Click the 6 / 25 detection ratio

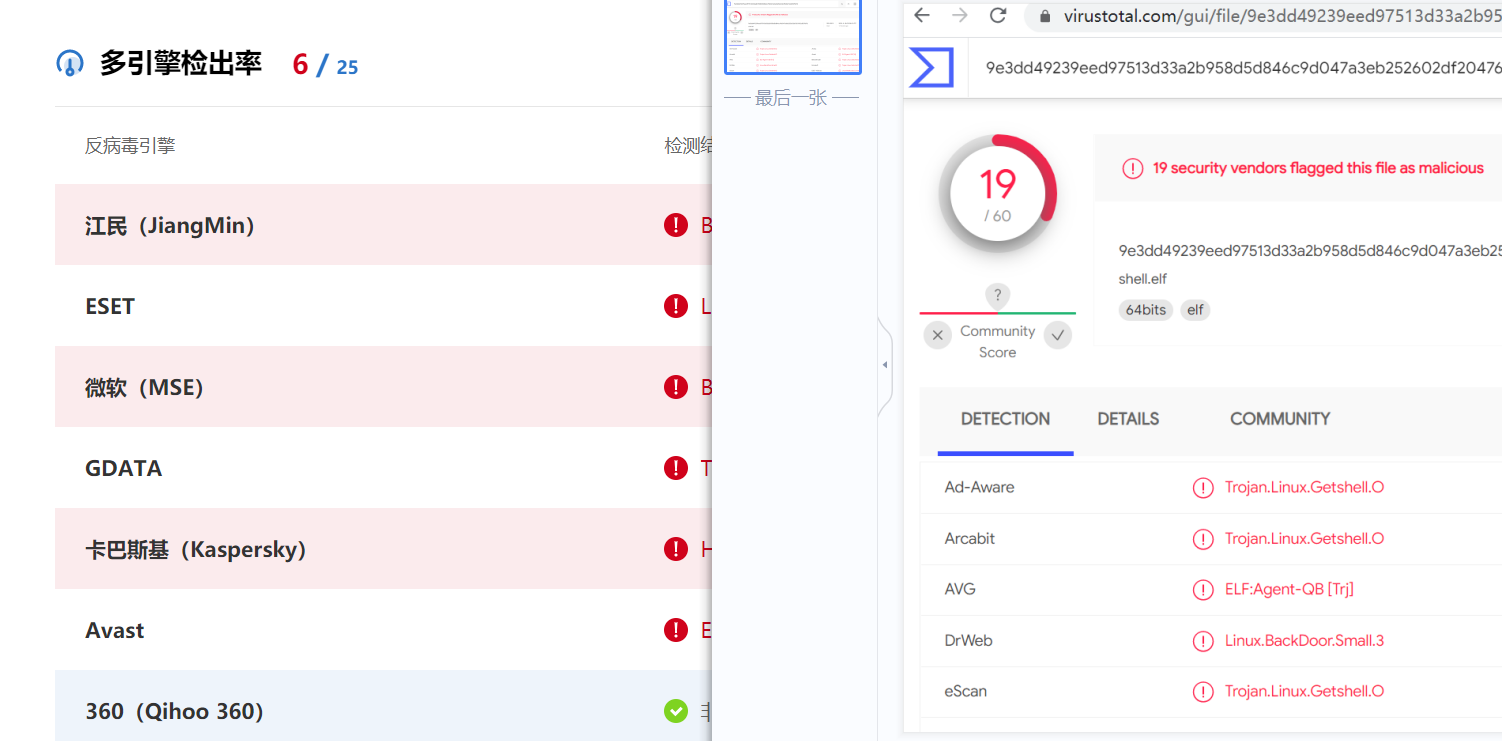click(325, 65)
